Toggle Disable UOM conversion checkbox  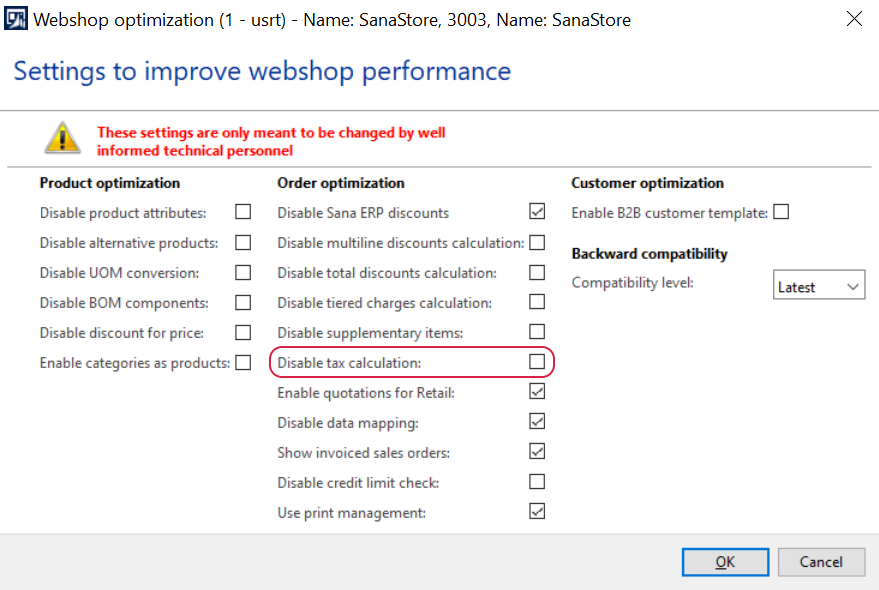243,272
